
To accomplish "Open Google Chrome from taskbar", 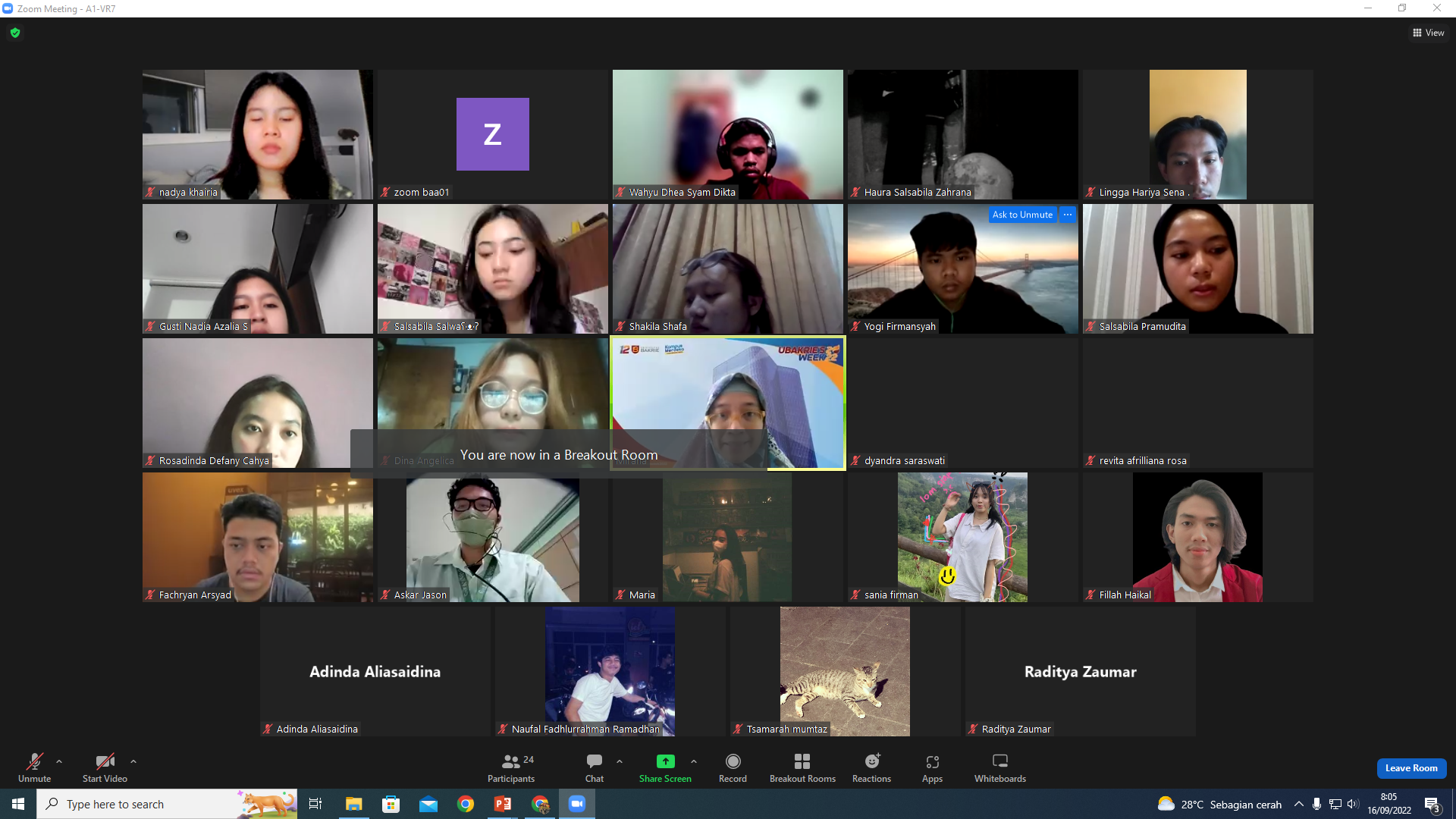I will [466, 804].
